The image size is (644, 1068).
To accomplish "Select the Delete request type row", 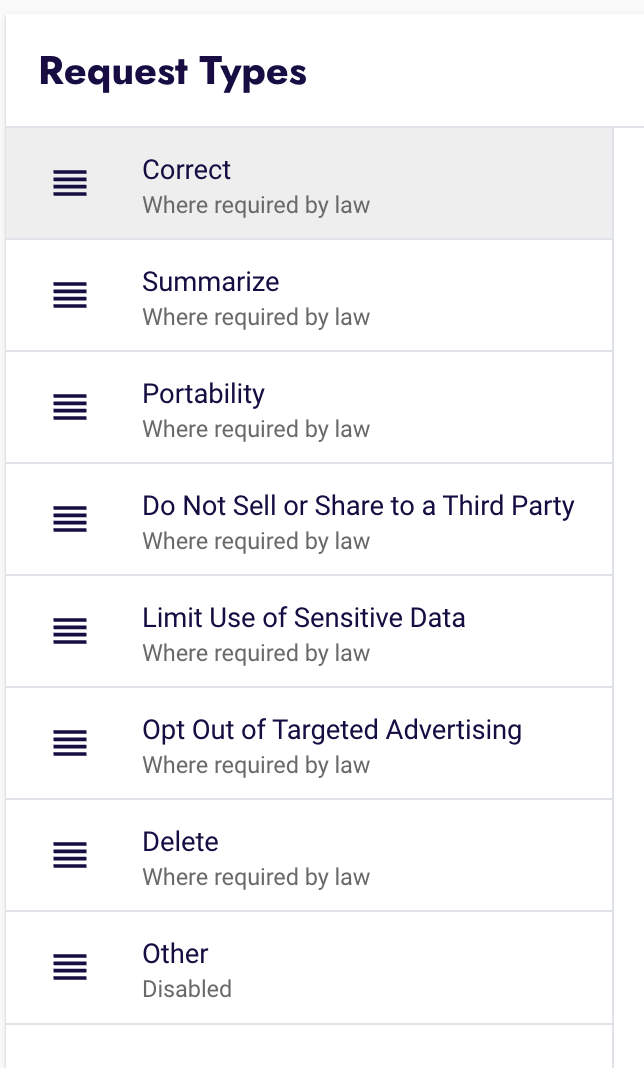I will [x=180, y=842].
